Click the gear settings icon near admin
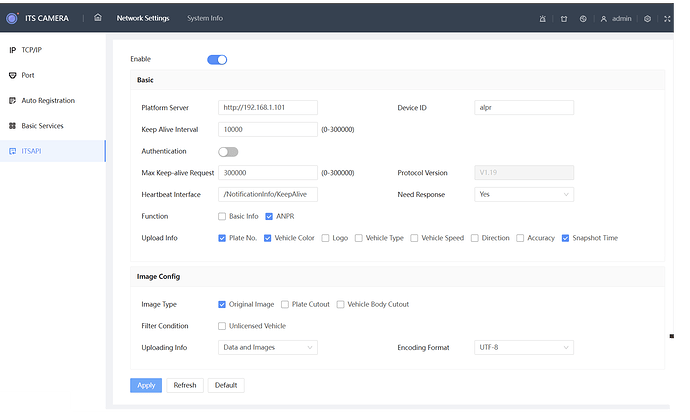This screenshot has width=690, height=420. tap(647, 18)
